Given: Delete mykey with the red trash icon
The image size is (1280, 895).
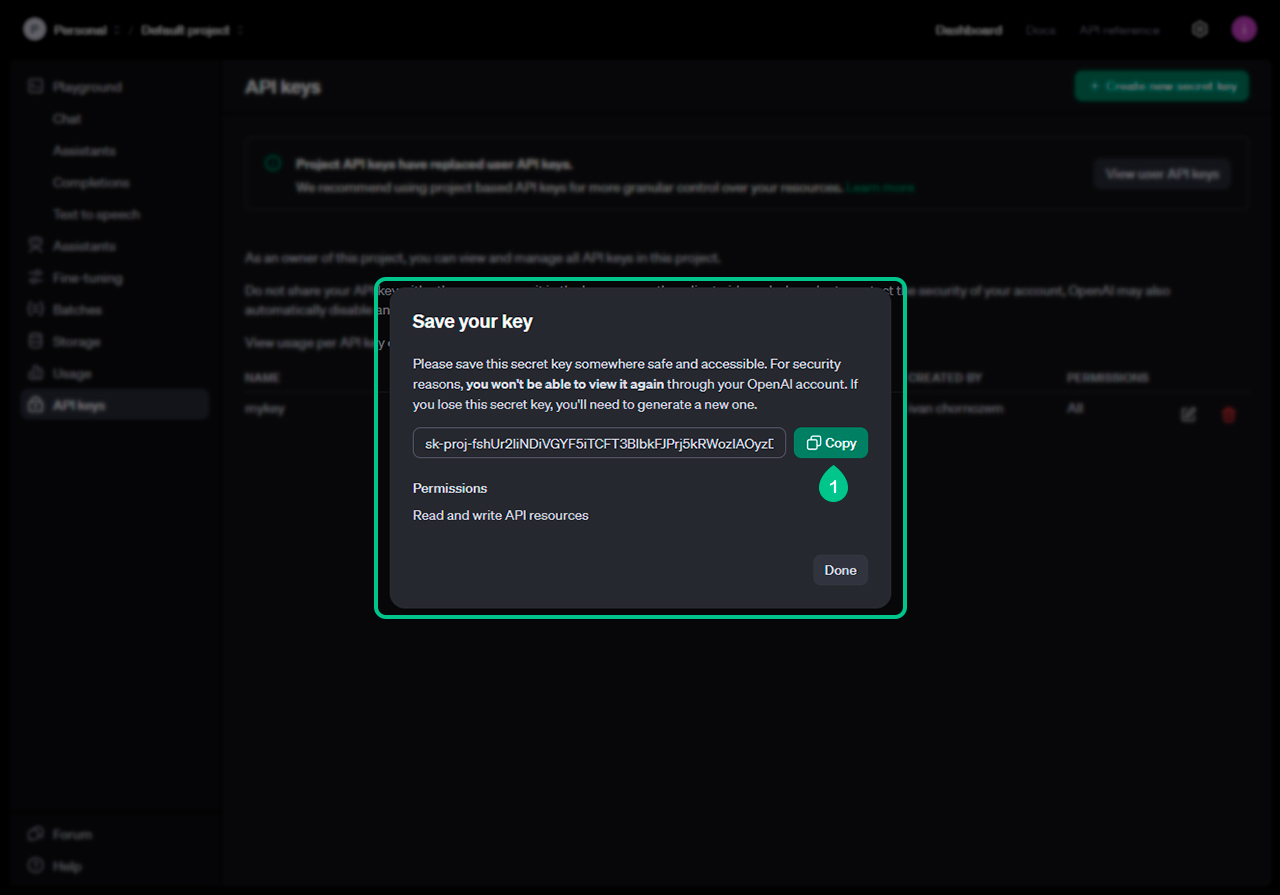Looking at the screenshot, I should [x=1229, y=414].
